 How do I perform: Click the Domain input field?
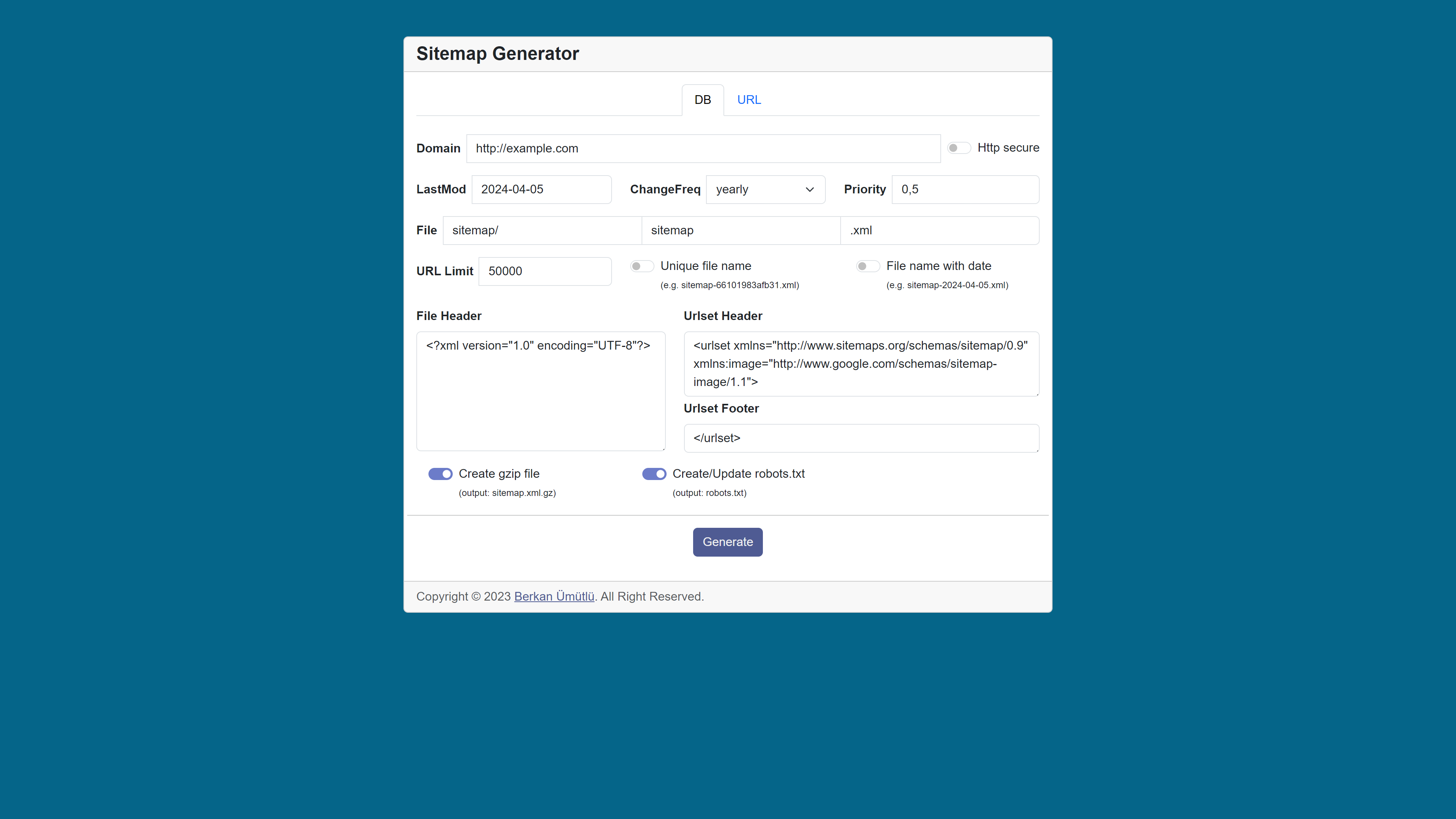703,148
